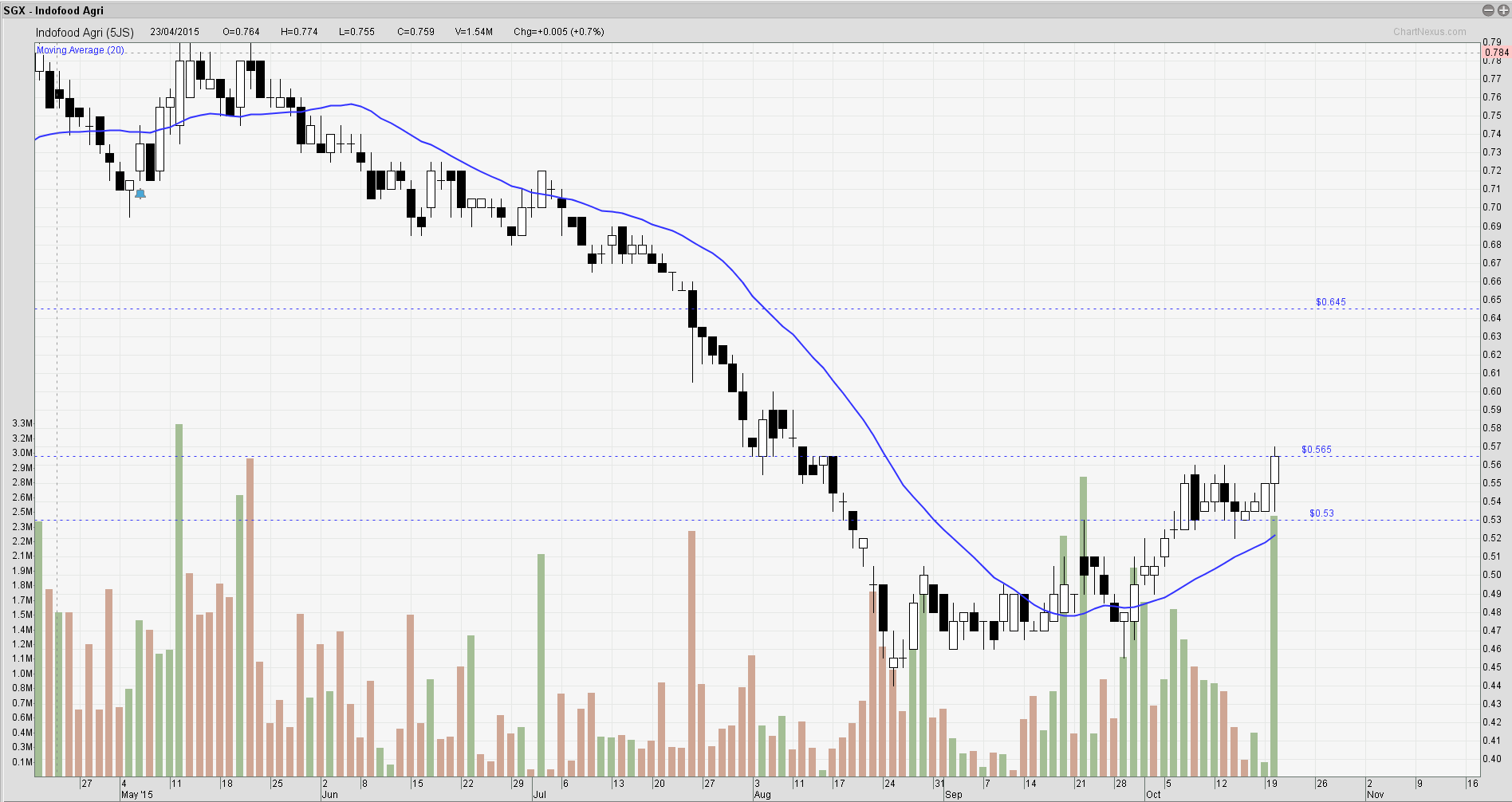Select the $0.565 resistance line label
The height and width of the screenshot is (802, 1512).
(1316, 450)
